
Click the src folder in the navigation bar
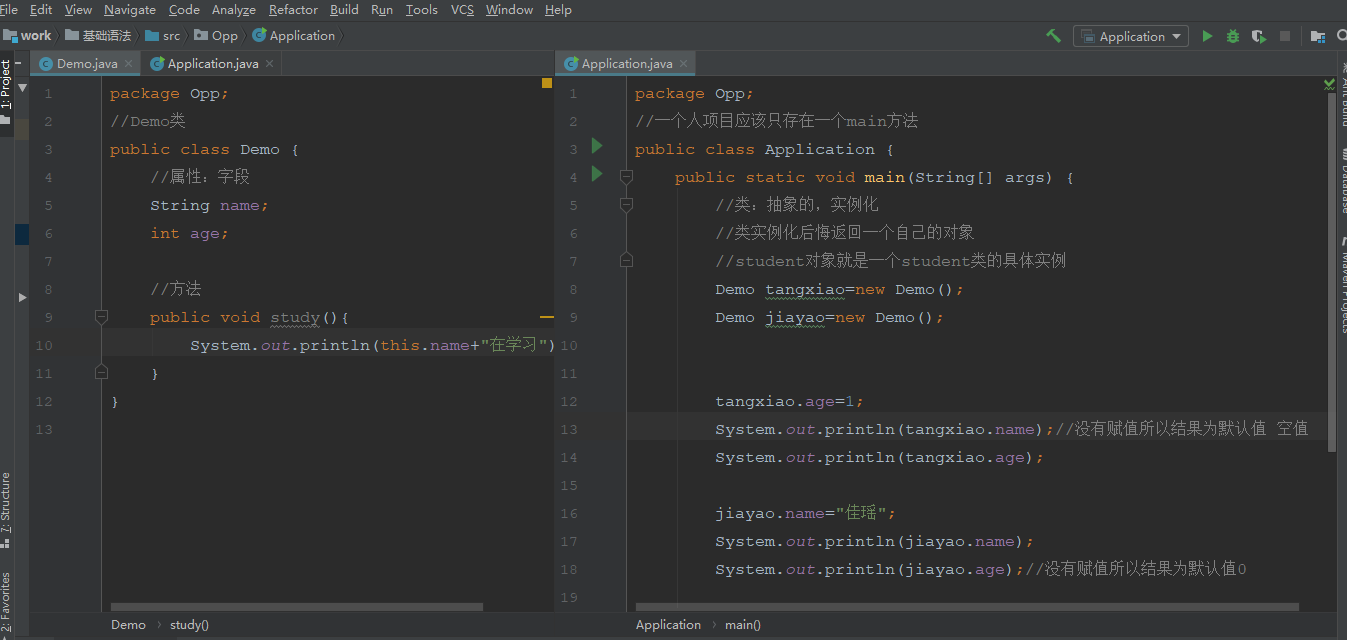point(171,35)
